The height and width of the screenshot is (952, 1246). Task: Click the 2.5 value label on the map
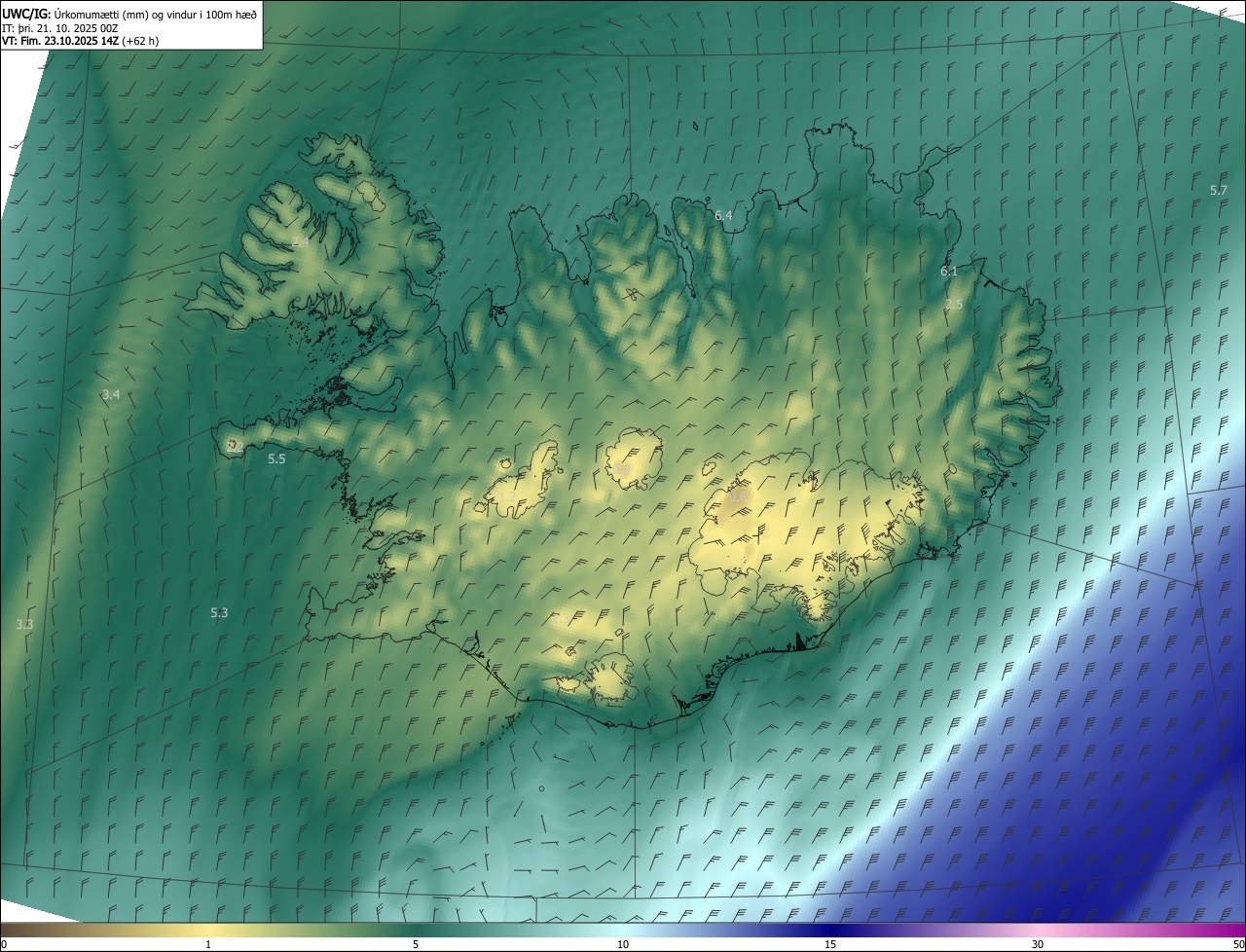954,305
